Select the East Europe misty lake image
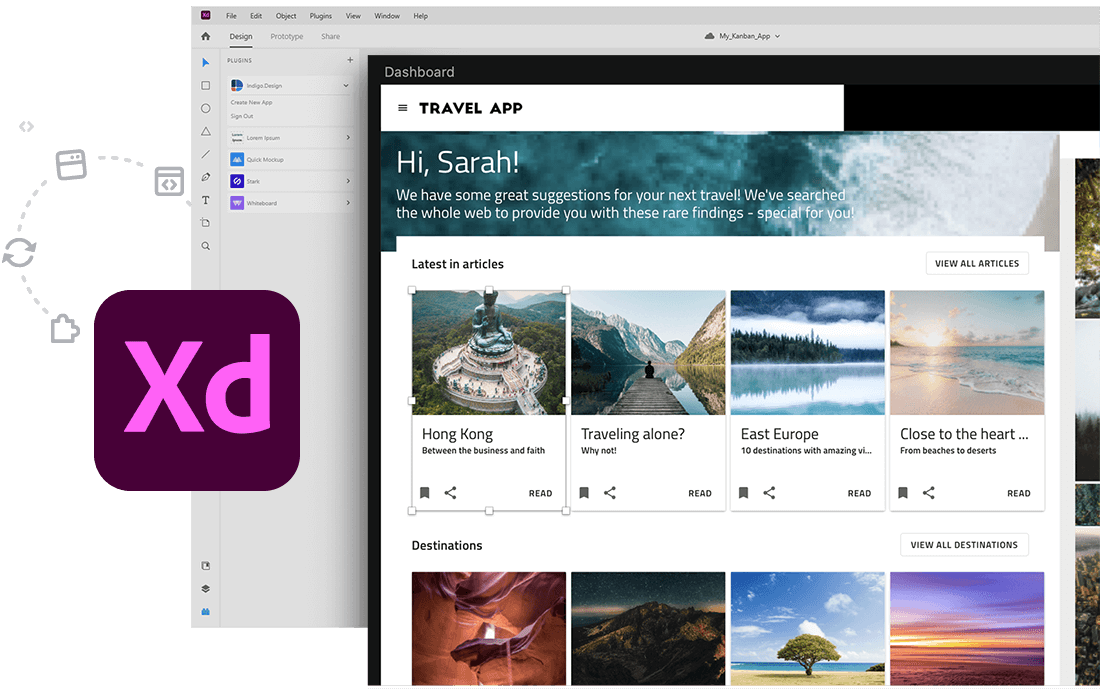1100x689 pixels. [x=807, y=352]
